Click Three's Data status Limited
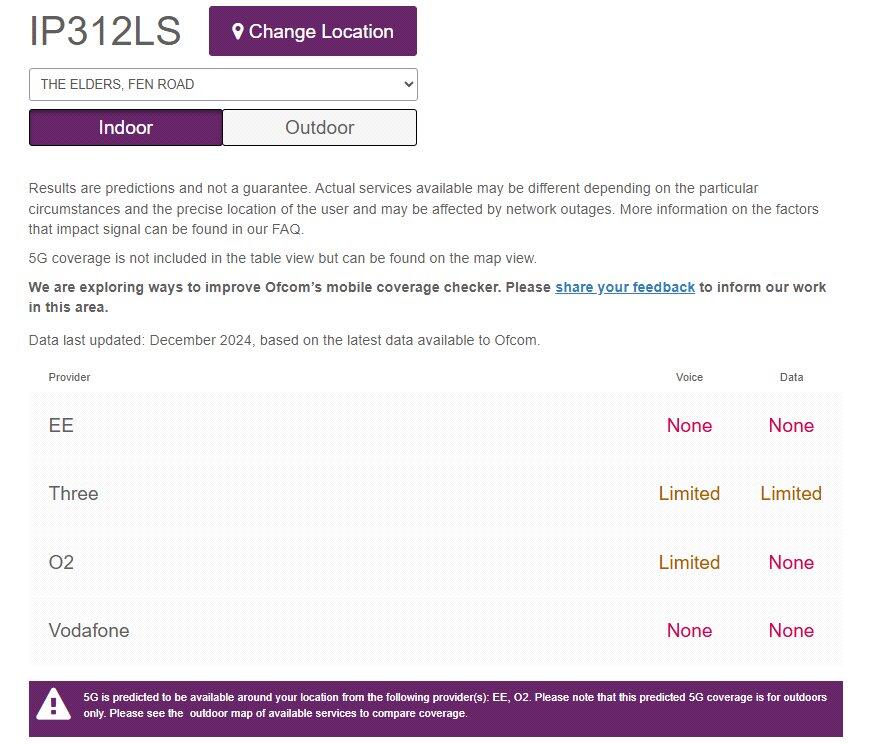873x744 pixels. pyautogui.click(x=791, y=494)
